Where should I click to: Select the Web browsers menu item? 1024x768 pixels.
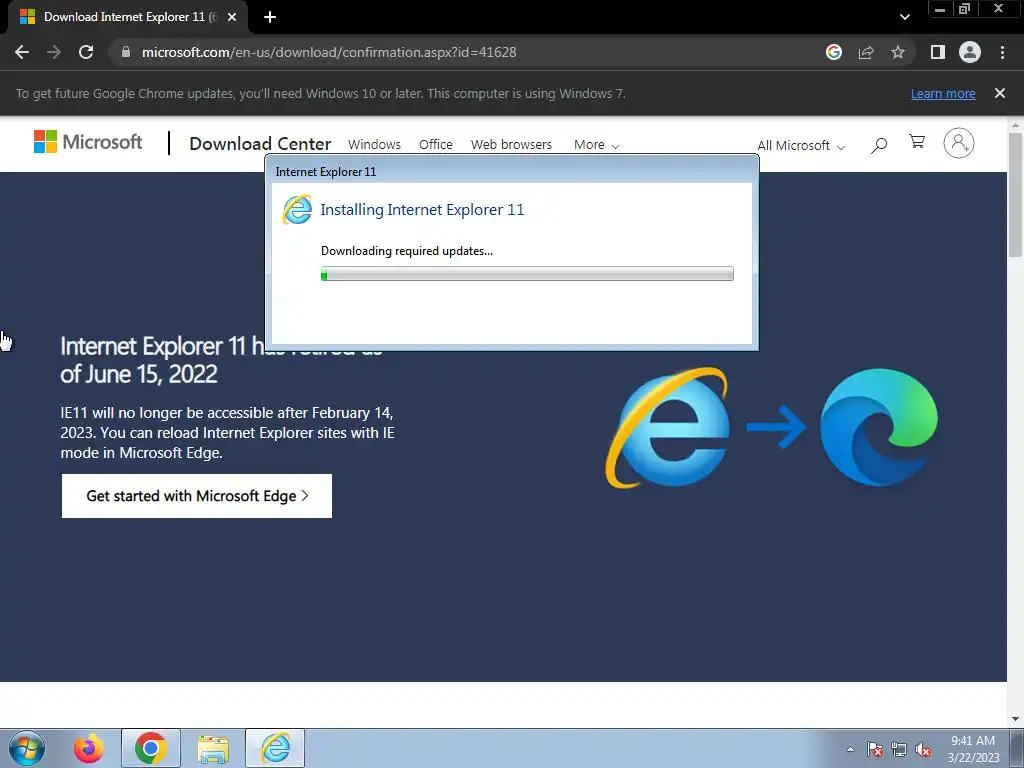pos(511,144)
